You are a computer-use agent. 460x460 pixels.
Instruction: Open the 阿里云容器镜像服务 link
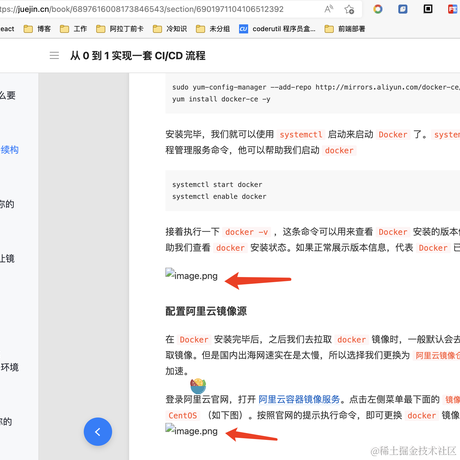(x=299, y=399)
